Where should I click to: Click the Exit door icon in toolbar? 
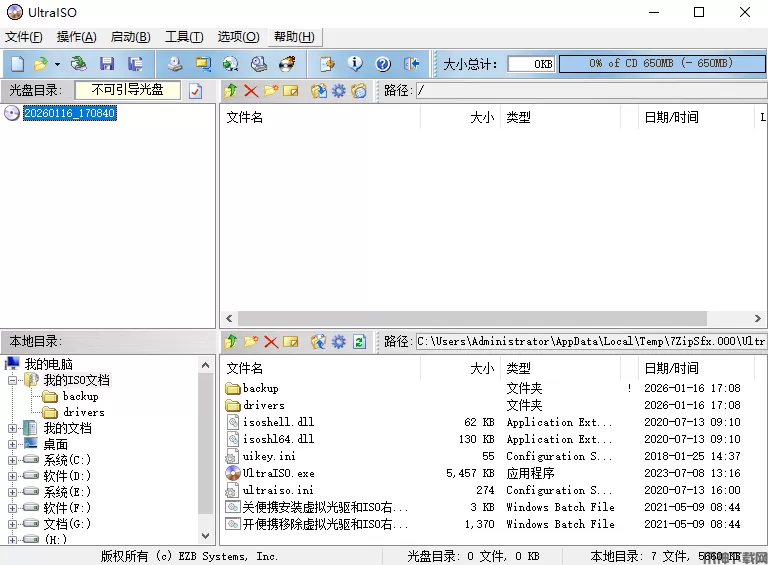pos(411,64)
